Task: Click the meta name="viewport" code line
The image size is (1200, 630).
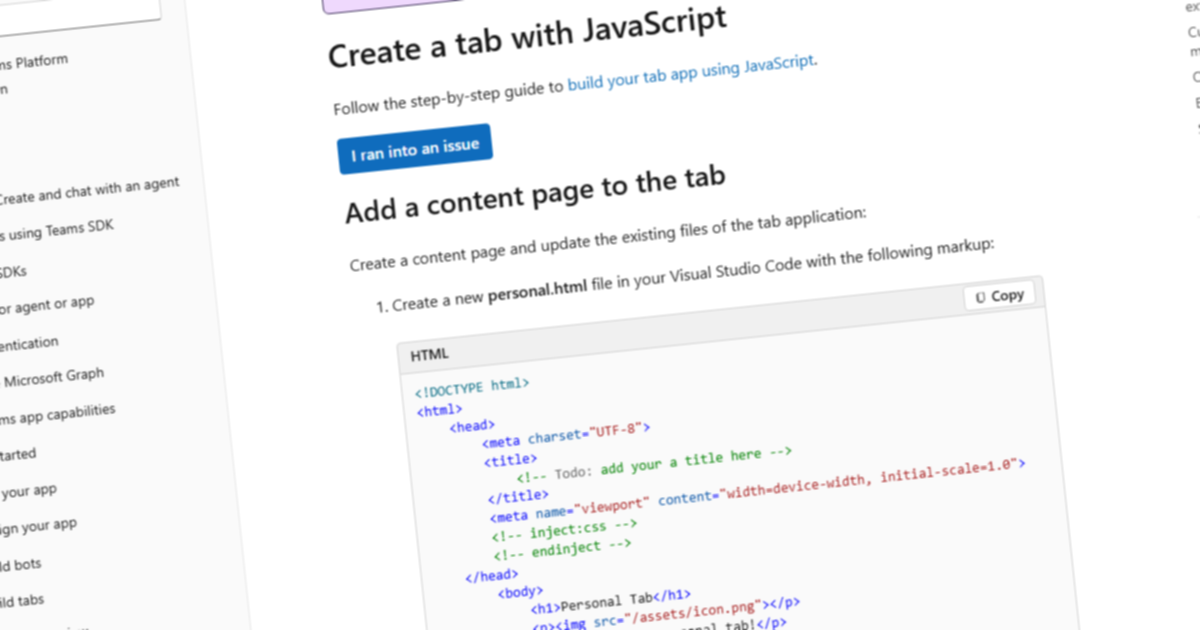Action: [759, 490]
